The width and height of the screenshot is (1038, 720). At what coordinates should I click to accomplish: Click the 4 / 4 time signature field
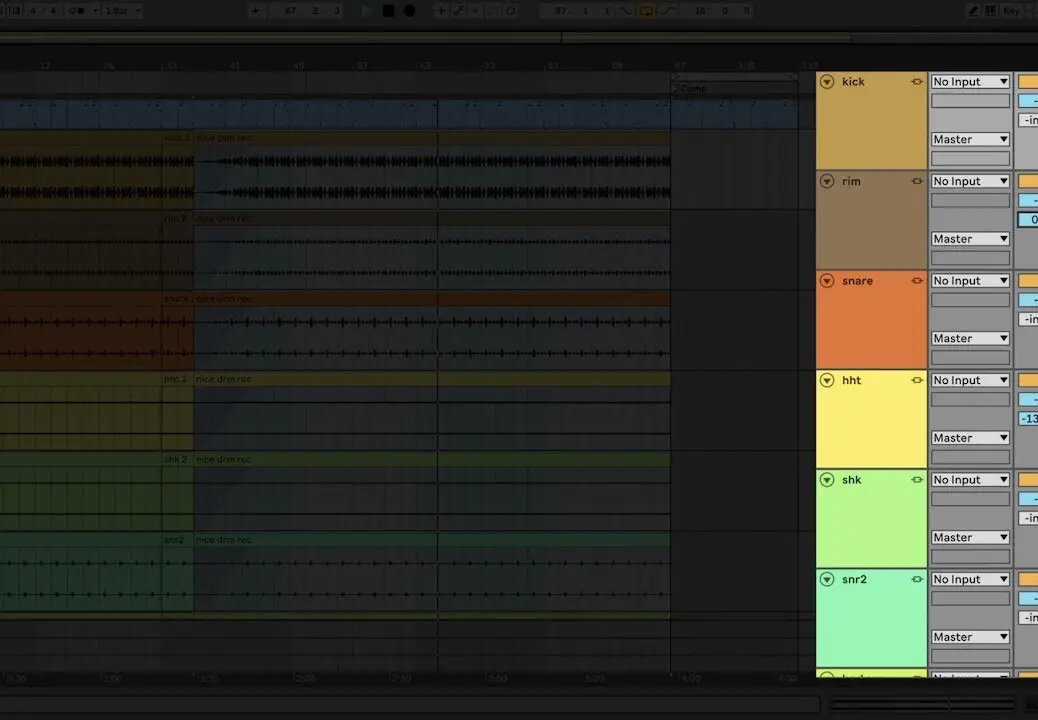point(44,11)
